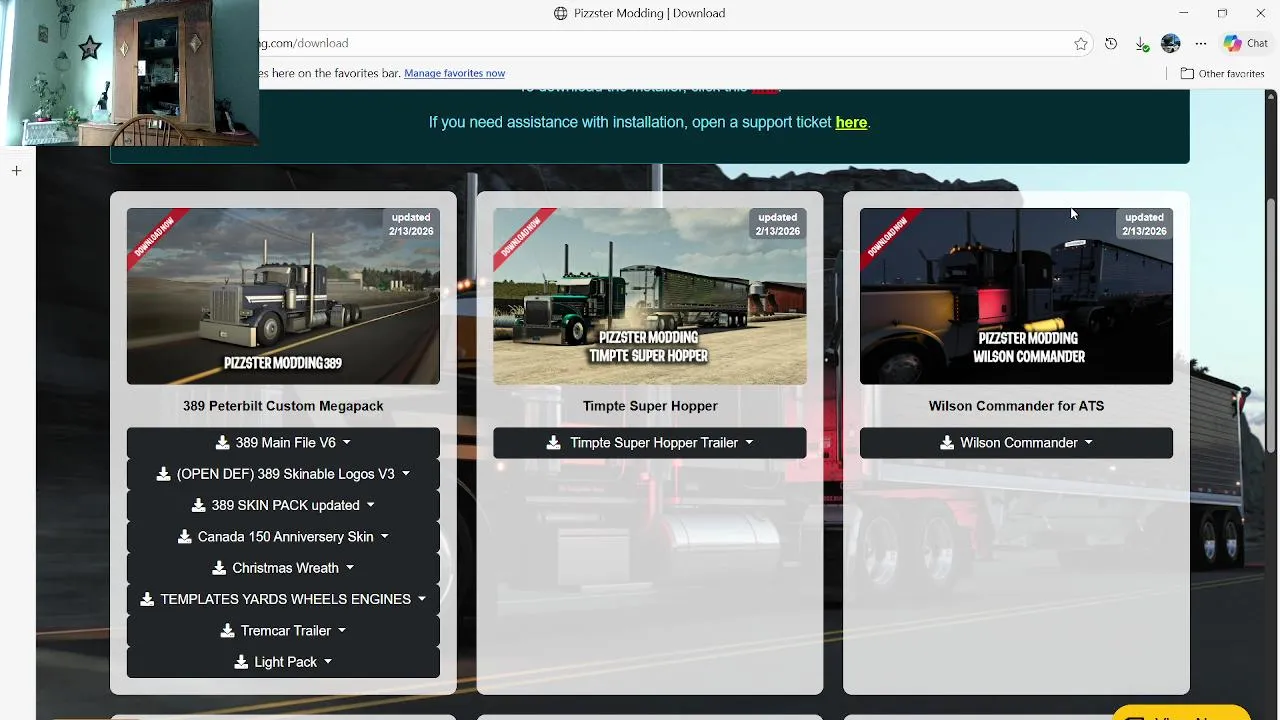1280x720 pixels.
Task: Click the support ticket 'here' link
Action: 851,122
